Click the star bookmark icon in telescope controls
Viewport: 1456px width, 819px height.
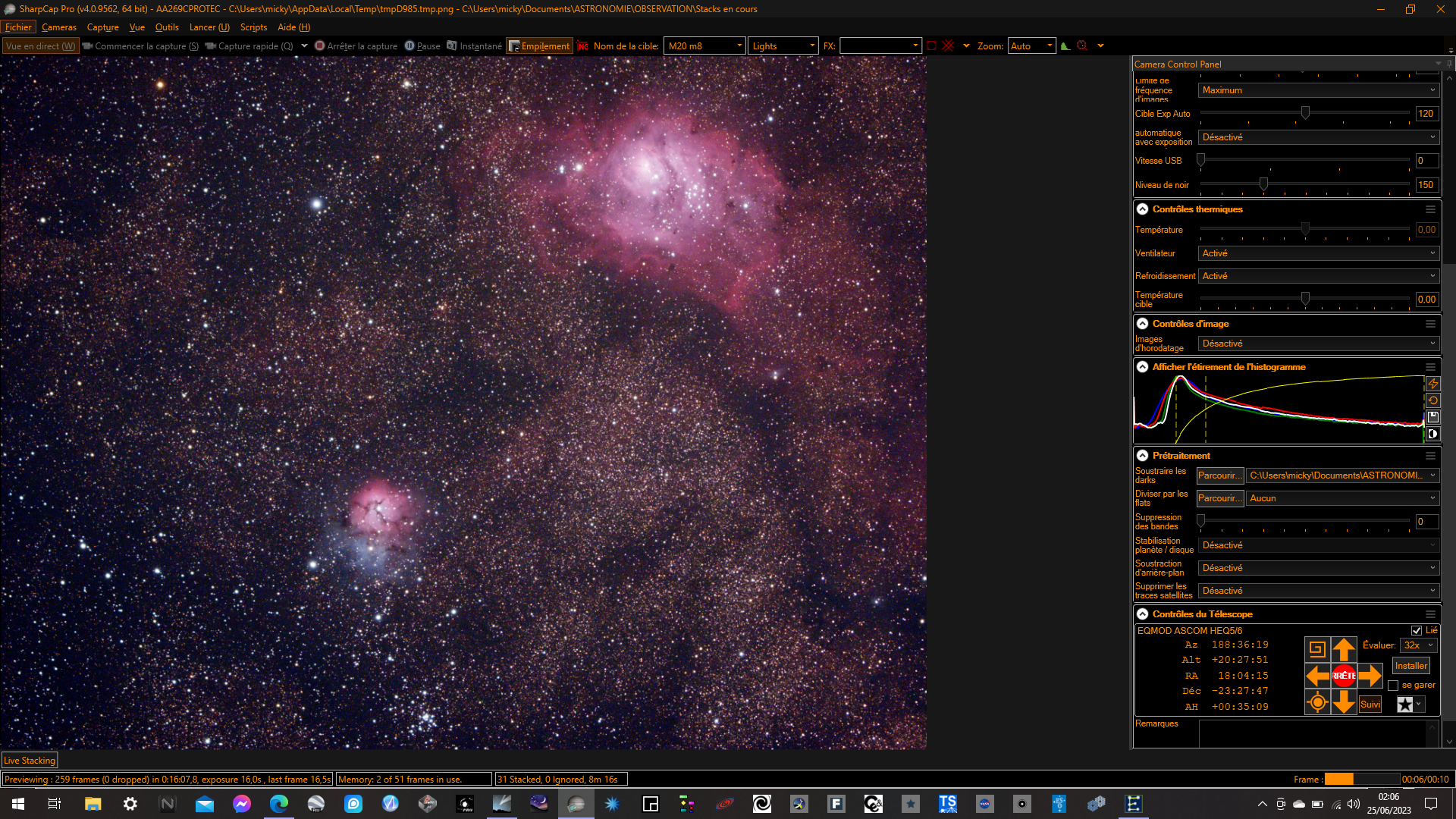point(1404,704)
